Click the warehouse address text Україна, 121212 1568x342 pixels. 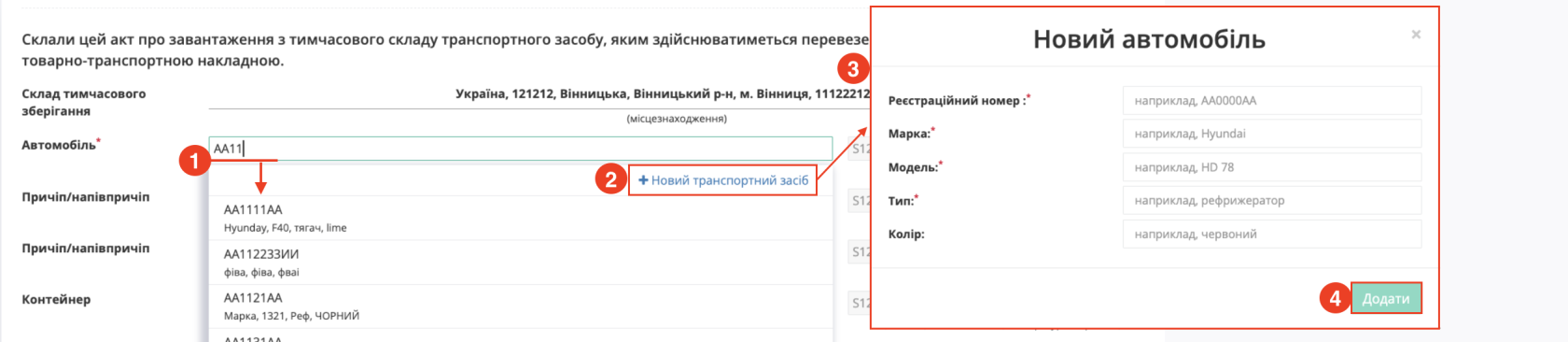pos(663,93)
